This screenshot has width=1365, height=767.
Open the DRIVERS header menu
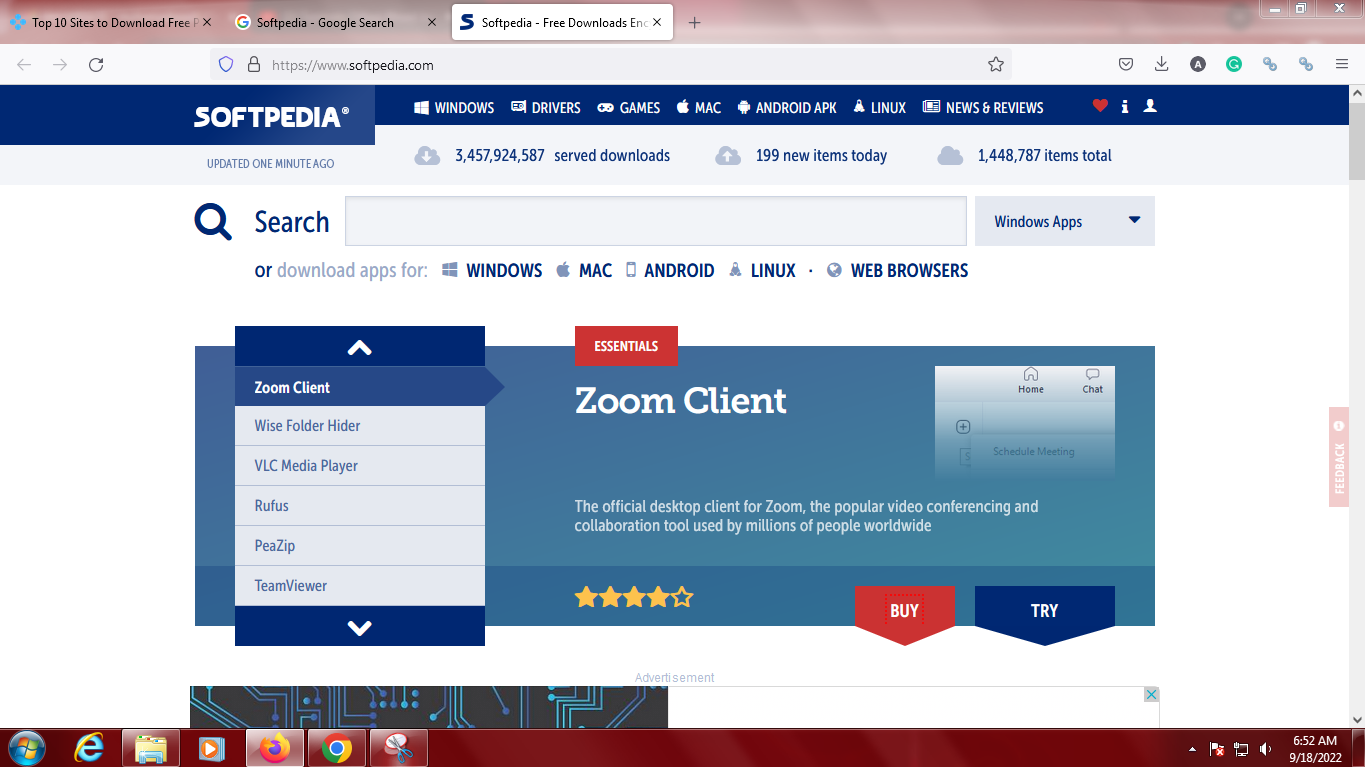click(x=545, y=107)
